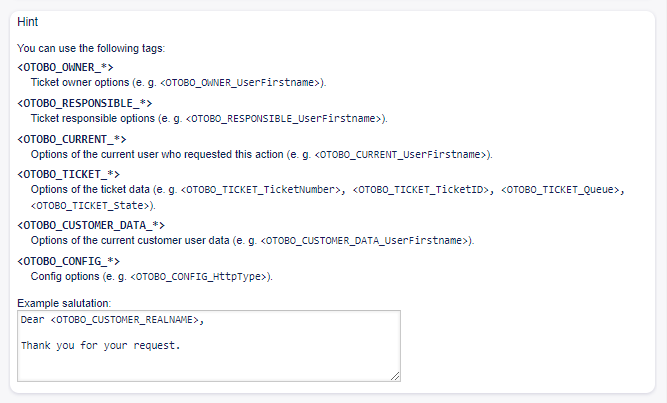Select the OTOBO_CUSTOMER_DATA_UserFirstname example code
This screenshot has height=403, width=667.
365,241
